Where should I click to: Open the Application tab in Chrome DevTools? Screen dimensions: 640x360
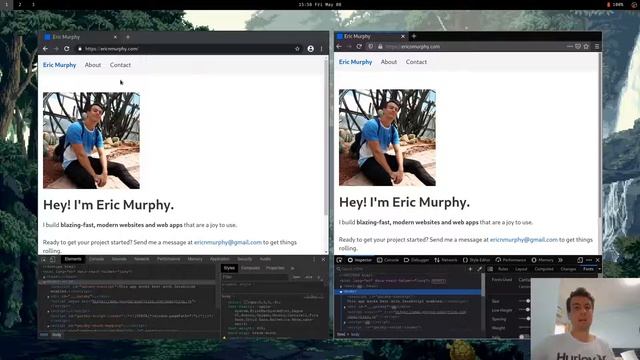point(220,259)
